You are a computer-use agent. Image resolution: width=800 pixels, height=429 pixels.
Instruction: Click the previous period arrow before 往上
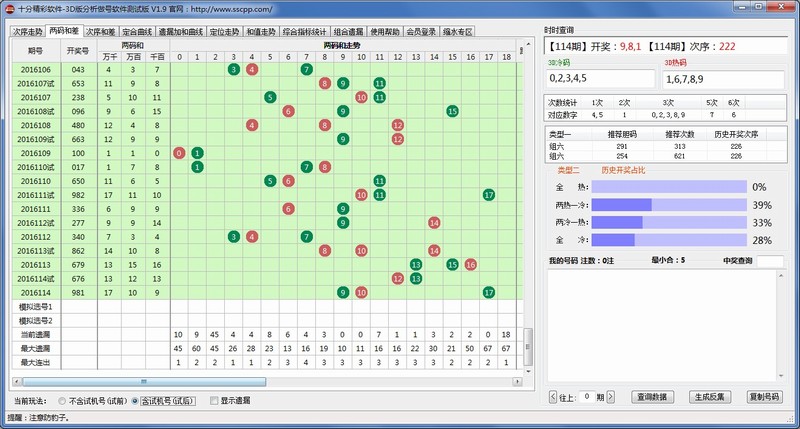(554, 397)
